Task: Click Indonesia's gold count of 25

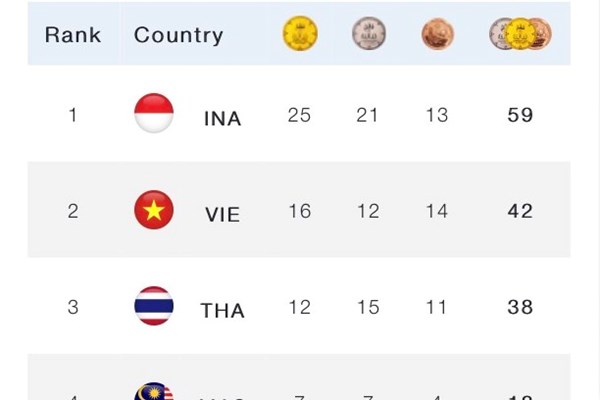Action: point(299,115)
